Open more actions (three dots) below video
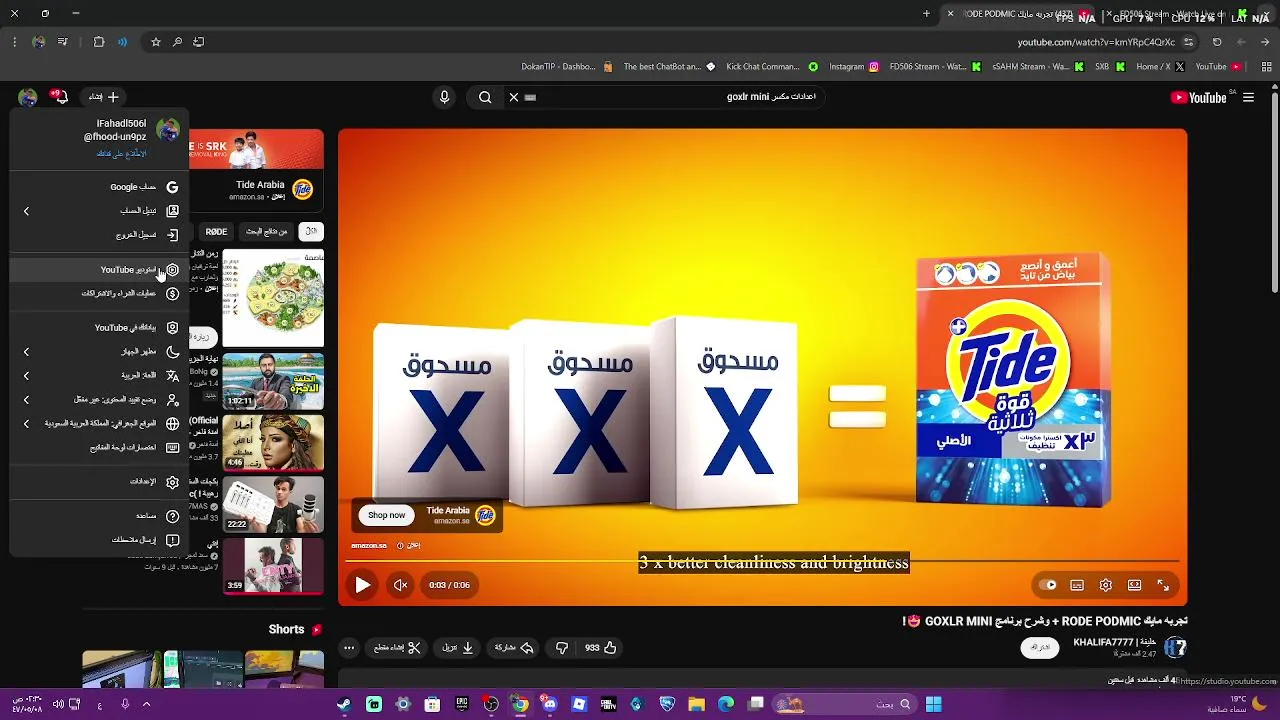 349,648
